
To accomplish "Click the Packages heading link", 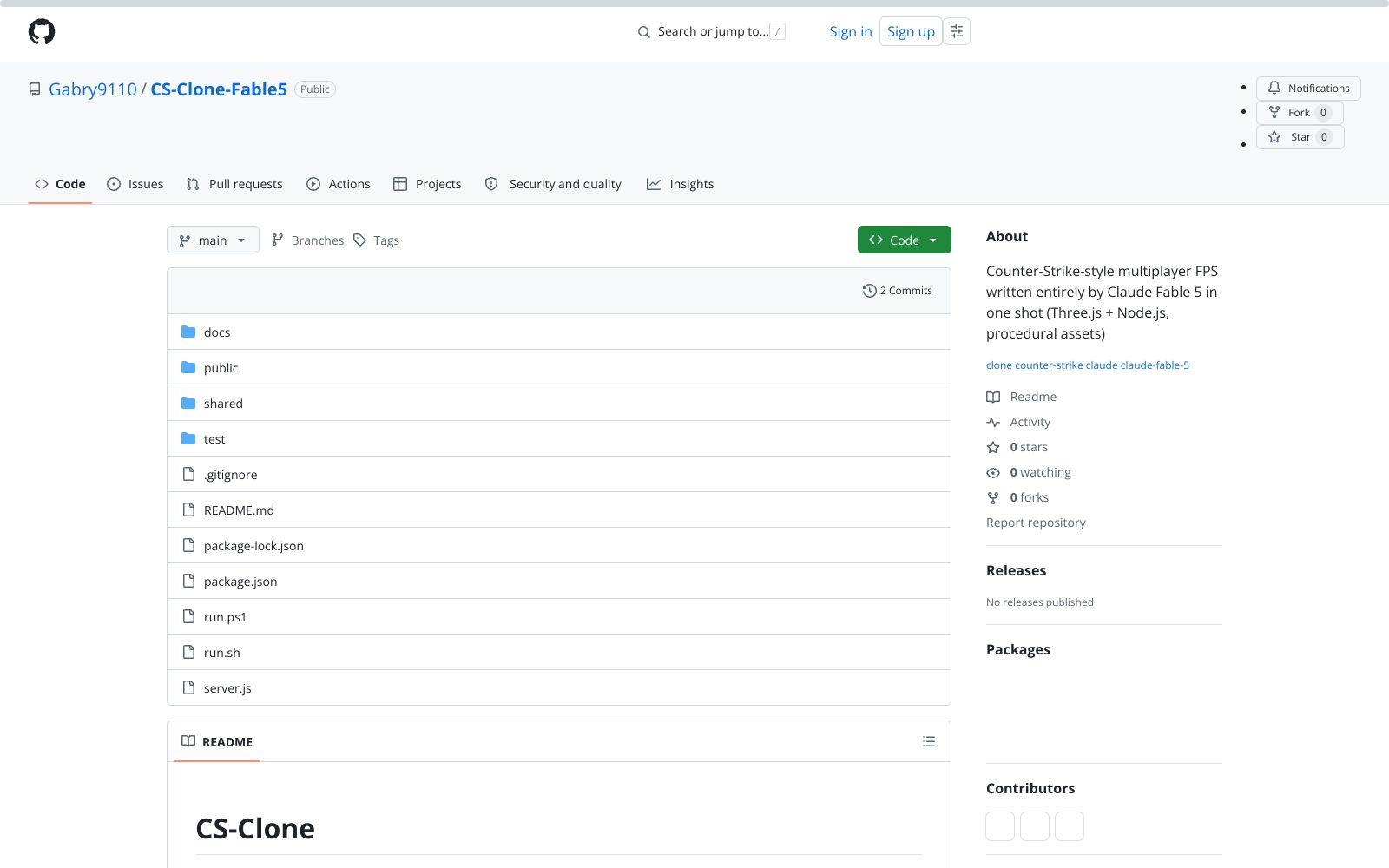I will (x=1017, y=649).
